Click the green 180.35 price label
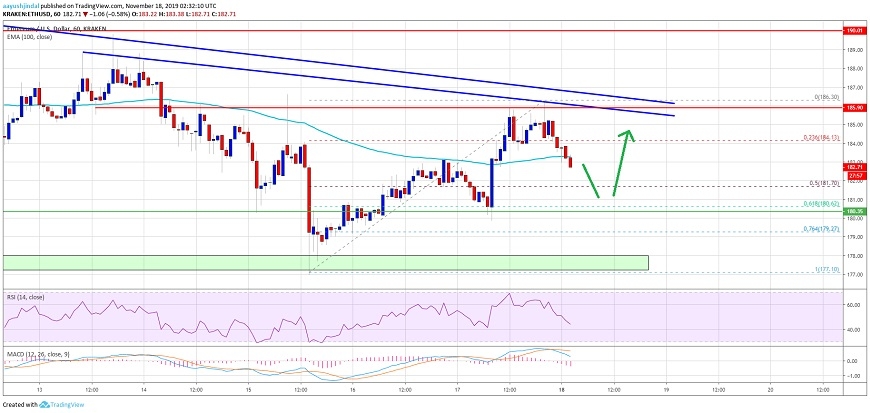Viewport: 870px width, 413px height. (x=855, y=212)
